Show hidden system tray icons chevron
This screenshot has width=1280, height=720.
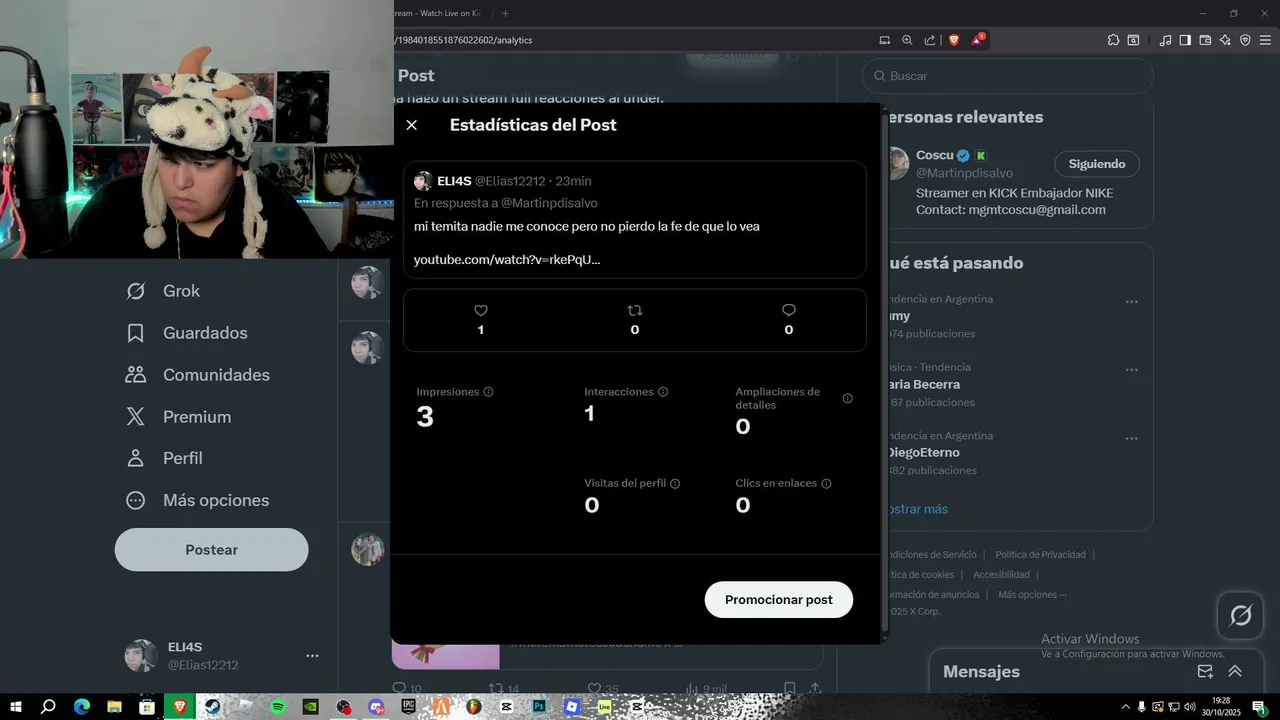(x=1127, y=707)
